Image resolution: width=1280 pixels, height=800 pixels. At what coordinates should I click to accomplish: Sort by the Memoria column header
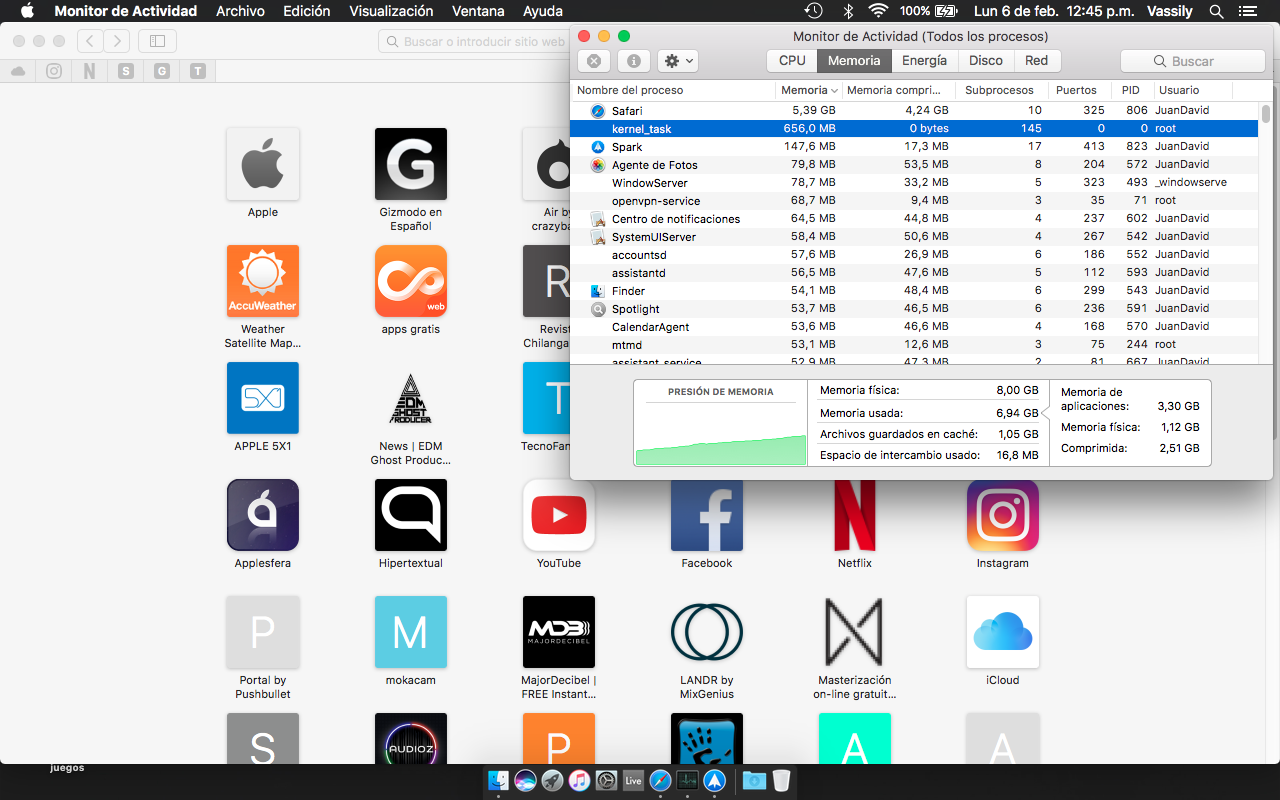point(809,90)
